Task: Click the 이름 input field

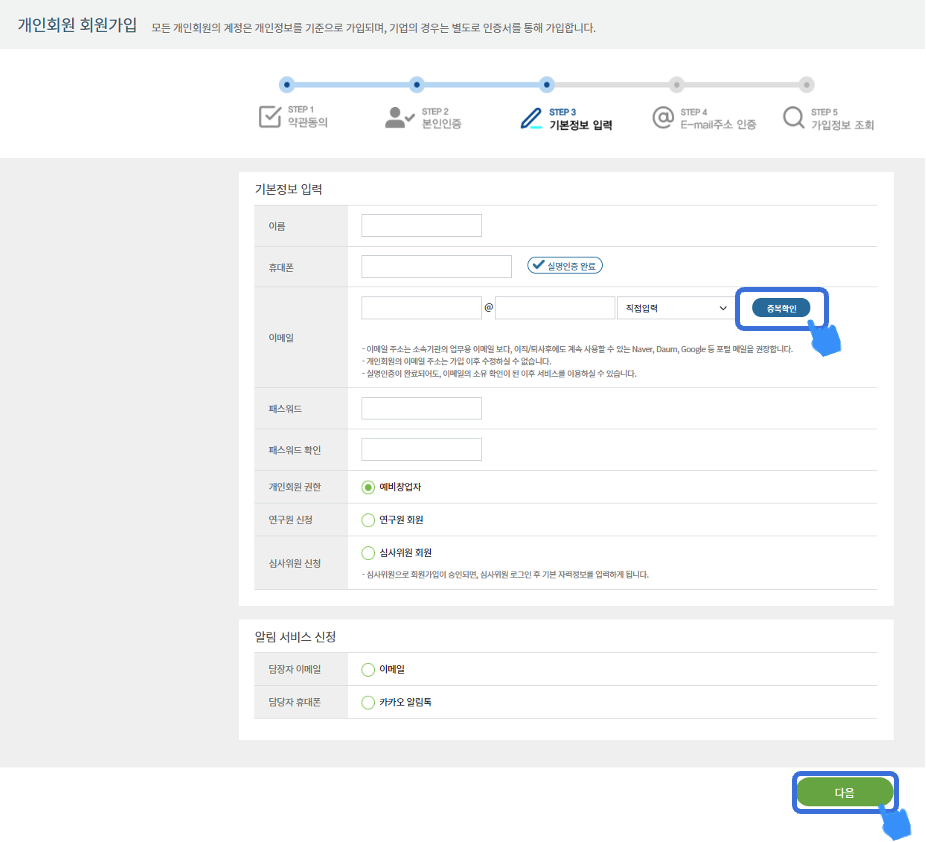Action: tap(421, 226)
